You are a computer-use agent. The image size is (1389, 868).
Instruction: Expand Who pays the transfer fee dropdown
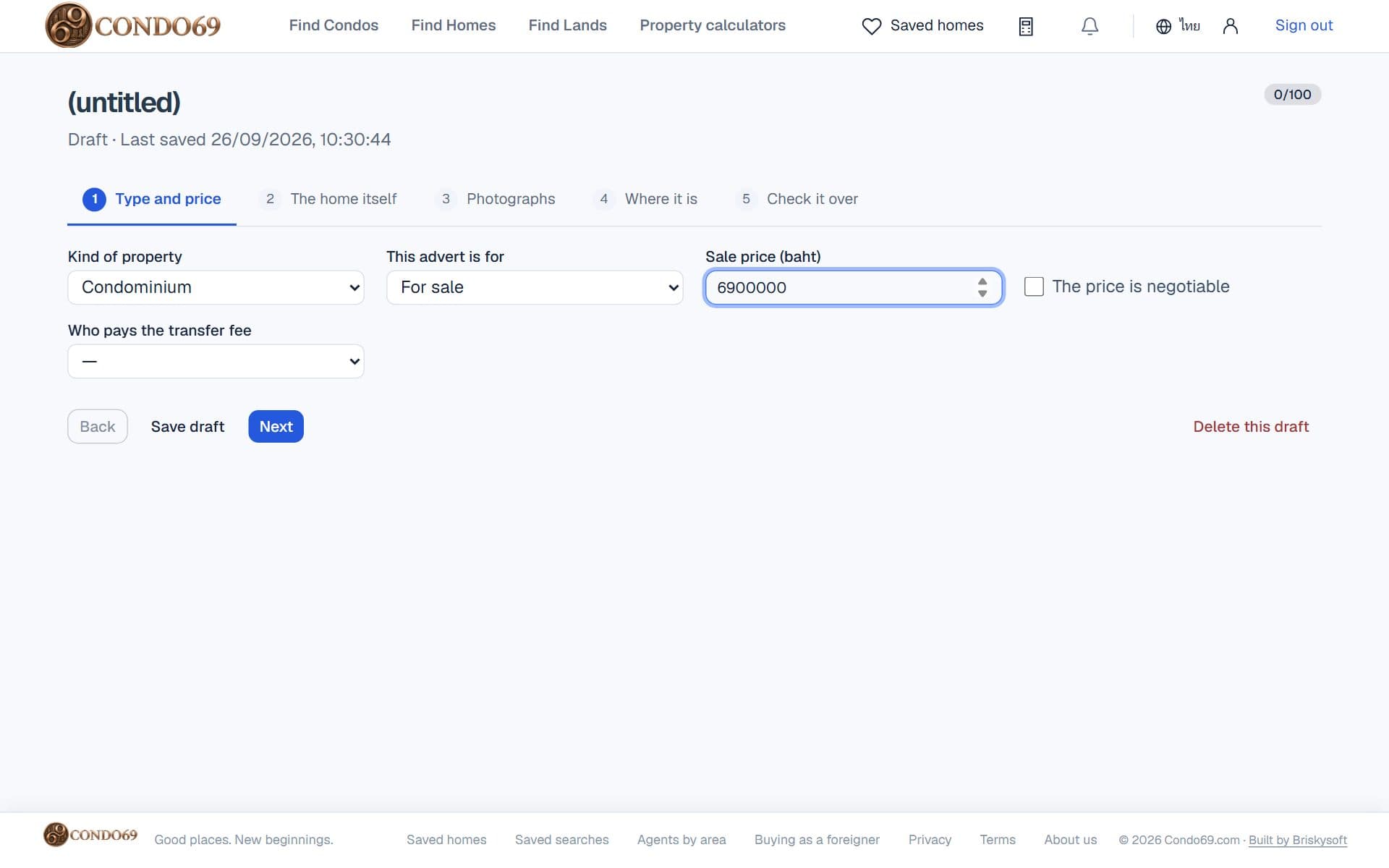pyautogui.click(x=216, y=361)
